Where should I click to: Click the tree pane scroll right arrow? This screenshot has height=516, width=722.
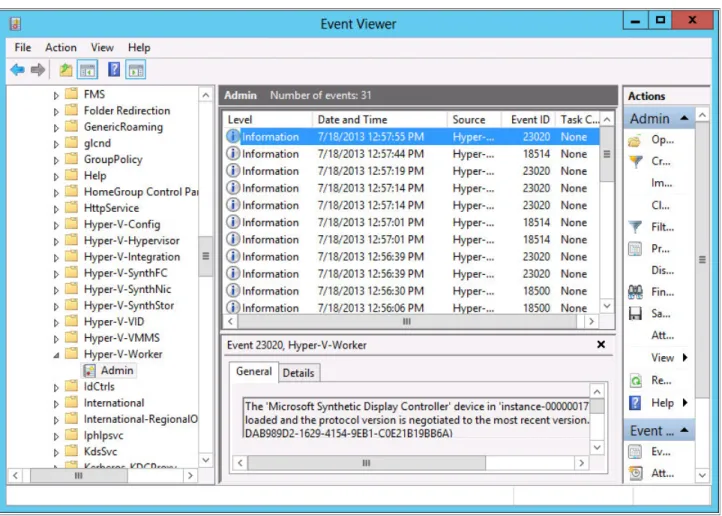pos(190,475)
